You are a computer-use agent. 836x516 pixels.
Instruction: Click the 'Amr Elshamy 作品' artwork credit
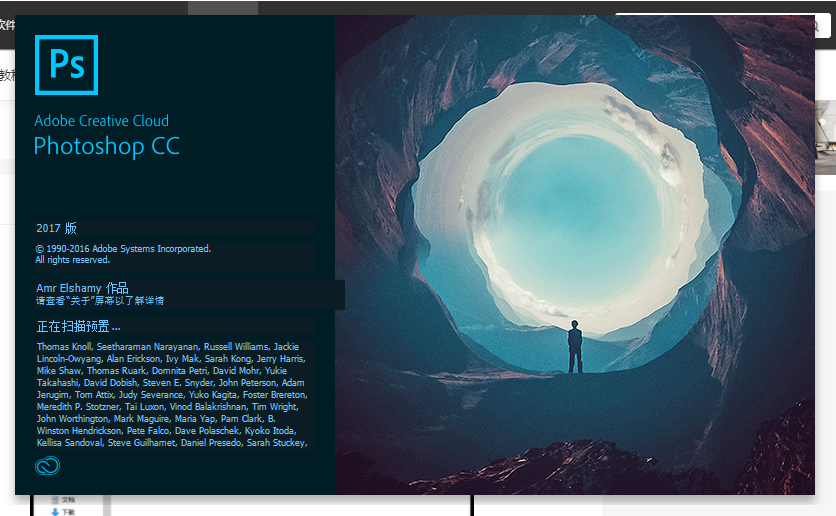coord(82,288)
